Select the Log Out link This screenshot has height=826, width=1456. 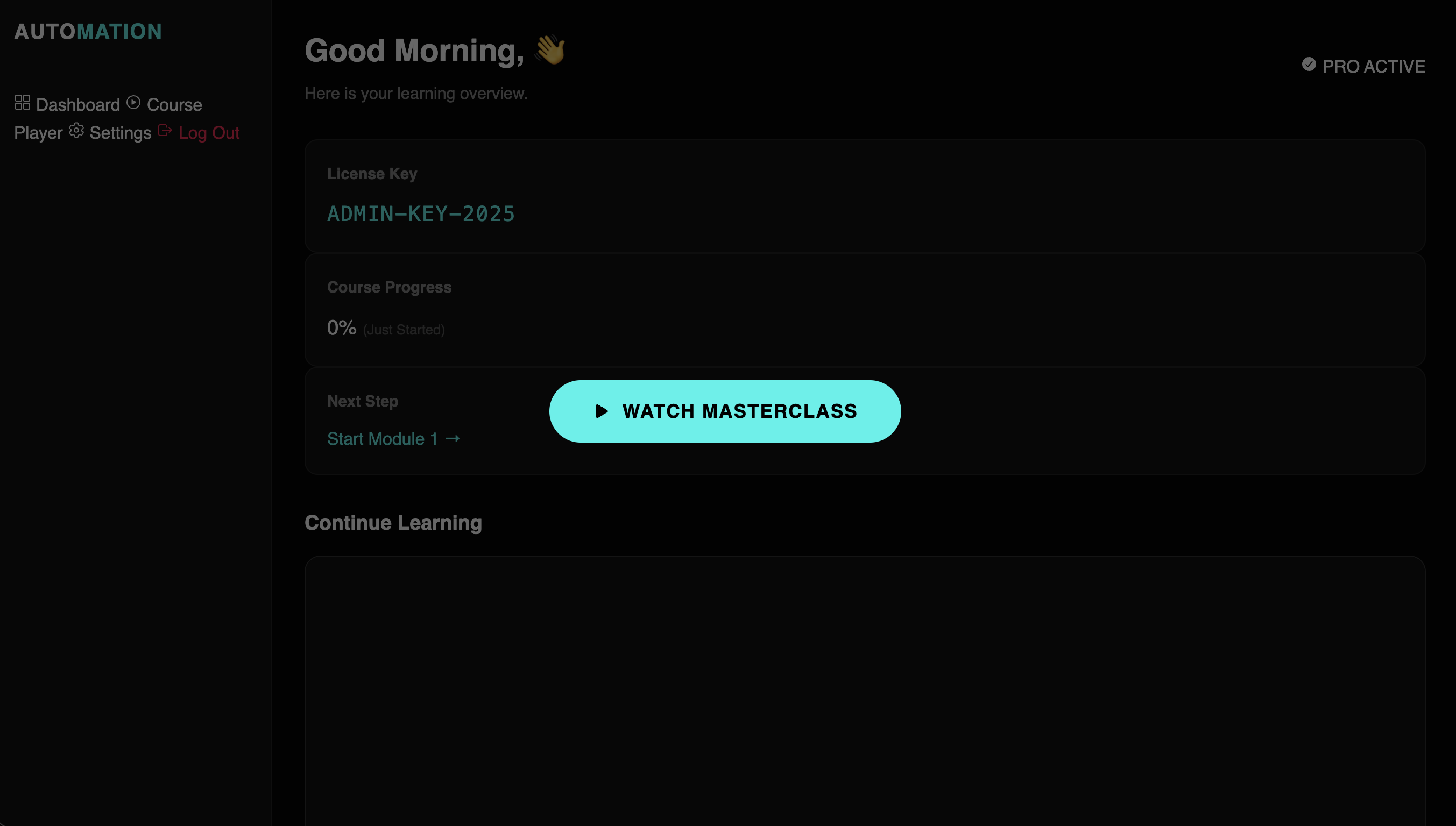(x=209, y=133)
